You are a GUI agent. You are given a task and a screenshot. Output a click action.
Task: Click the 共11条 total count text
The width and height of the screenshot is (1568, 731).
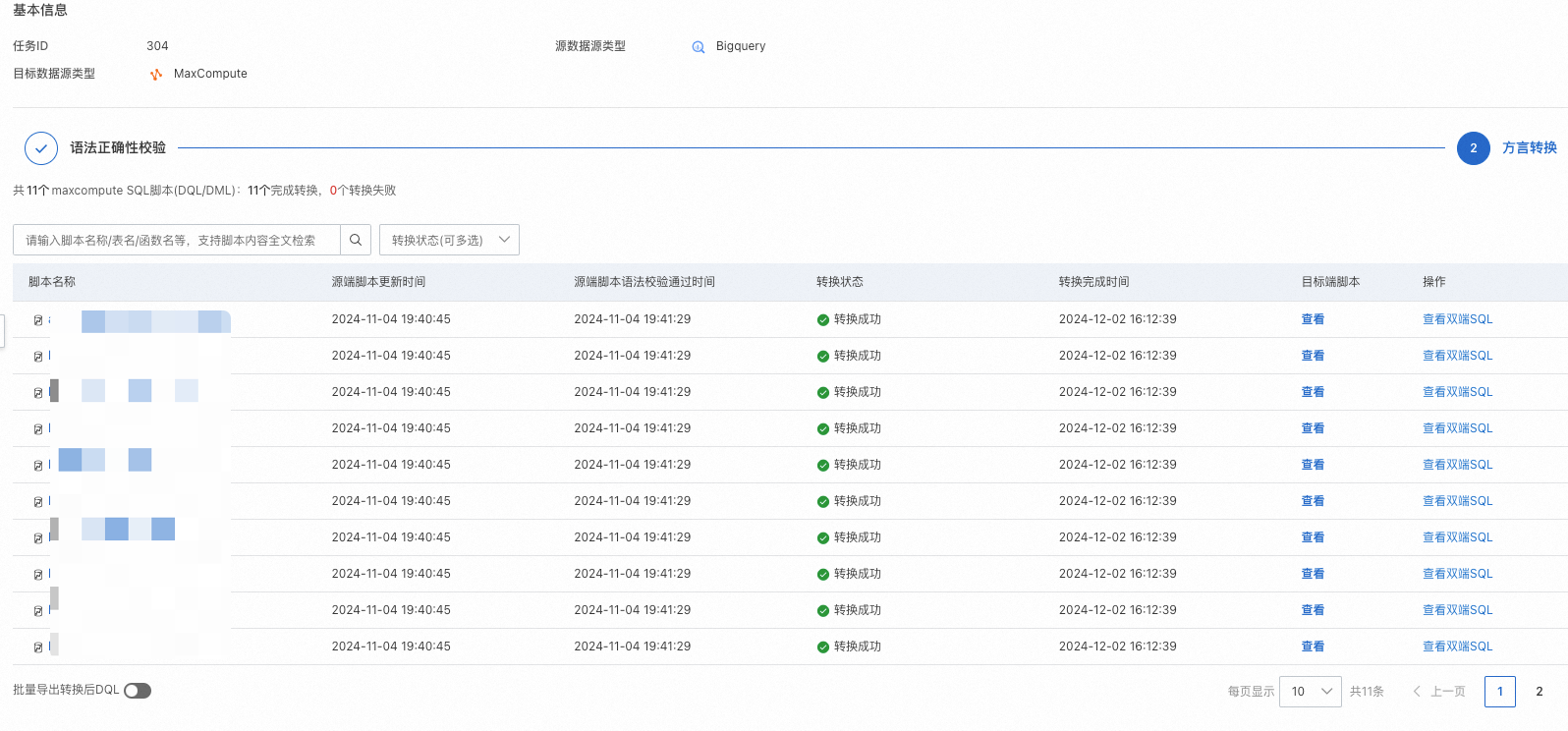pos(1367,692)
